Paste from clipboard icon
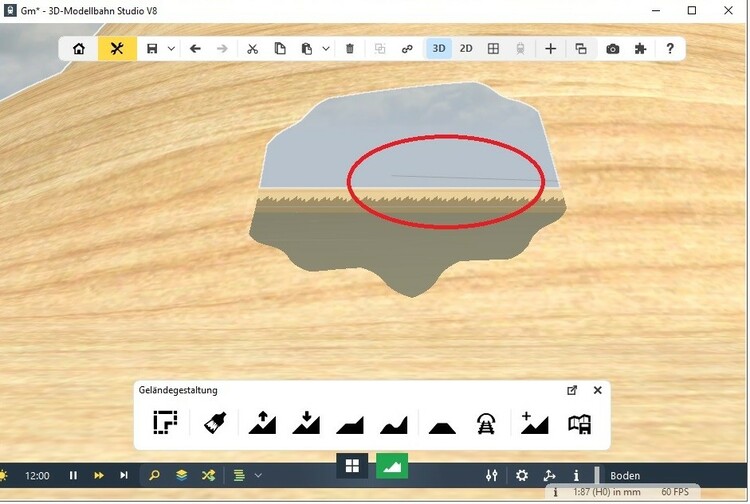Screen dimensions: 750x504 [307, 48]
